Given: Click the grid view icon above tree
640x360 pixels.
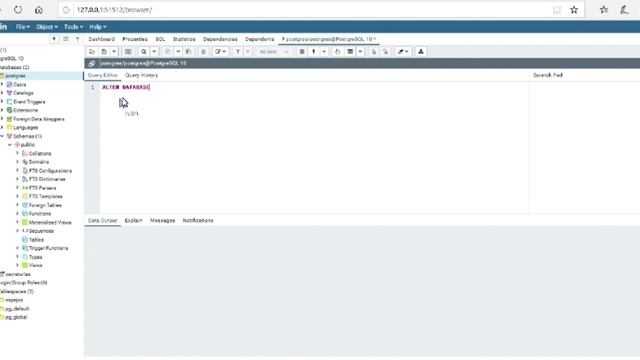Looking at the screenshot, I should [x=65, y=39].
